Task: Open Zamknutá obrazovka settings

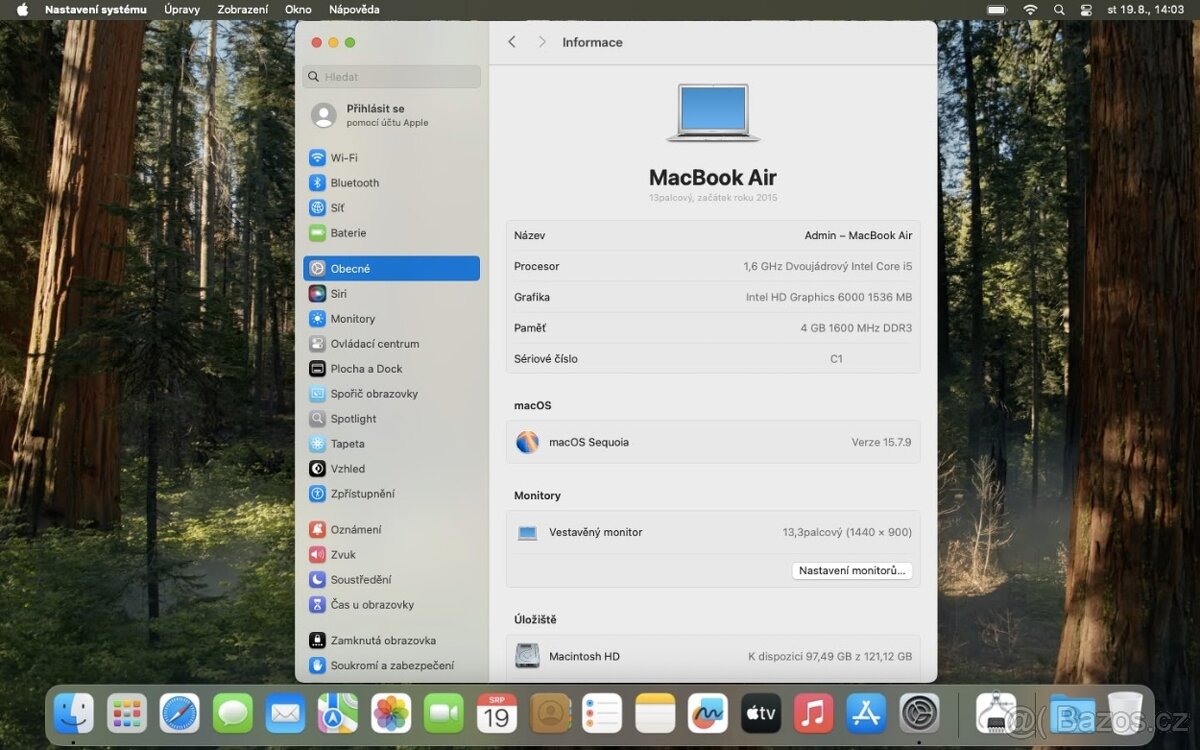Action: (391, 641)
